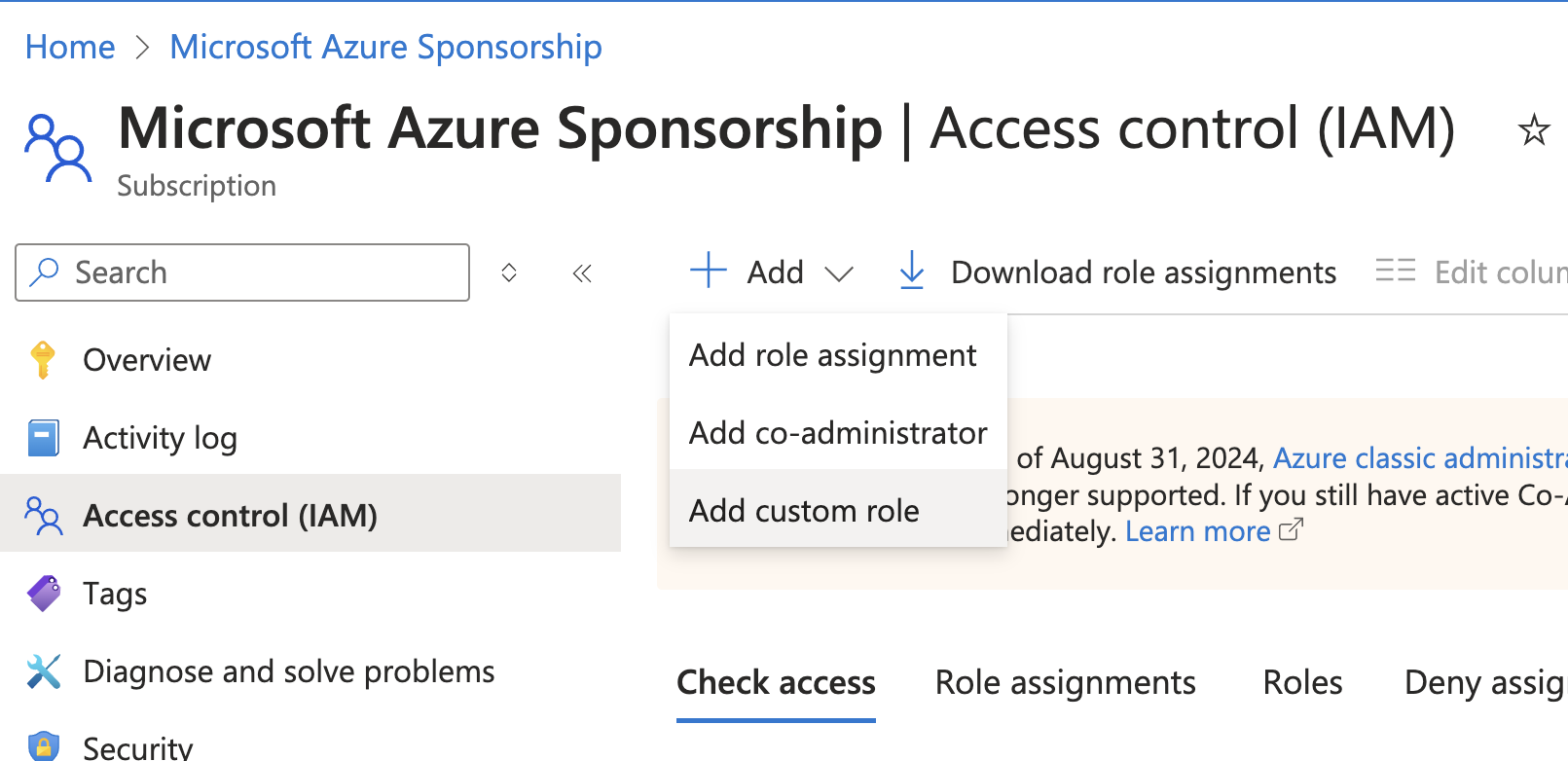Click the Edit columns icon
Viewport: 1568px width, 761px height.
pos(1395,272)
